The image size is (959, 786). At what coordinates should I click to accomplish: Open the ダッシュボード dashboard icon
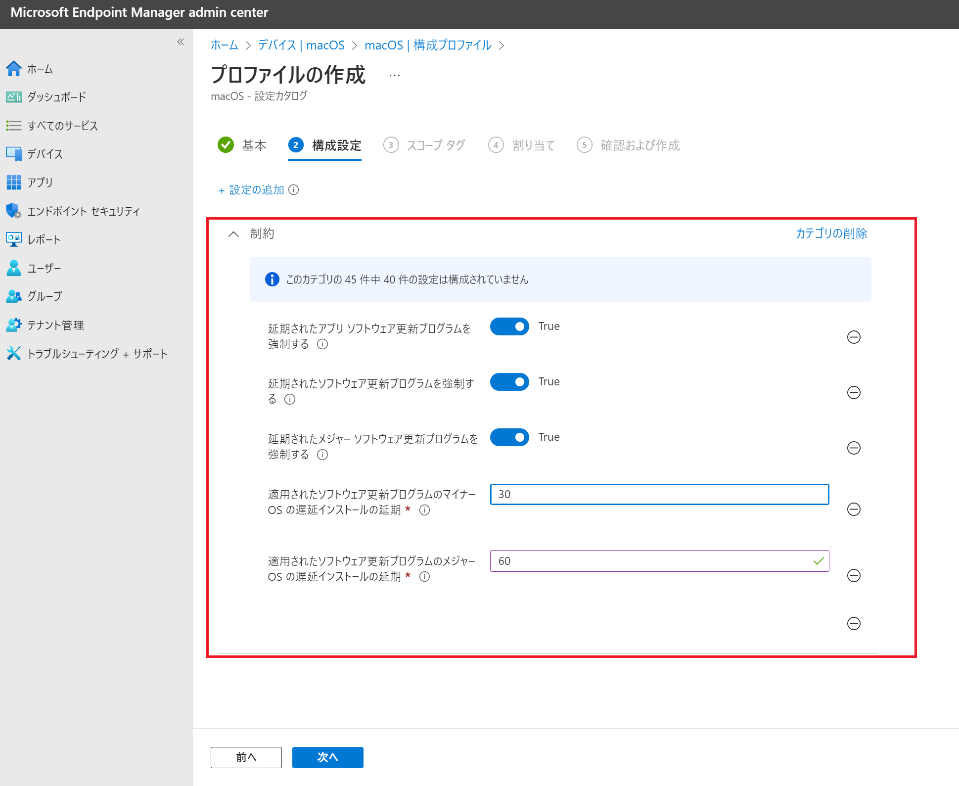click(x=13, y=97)
